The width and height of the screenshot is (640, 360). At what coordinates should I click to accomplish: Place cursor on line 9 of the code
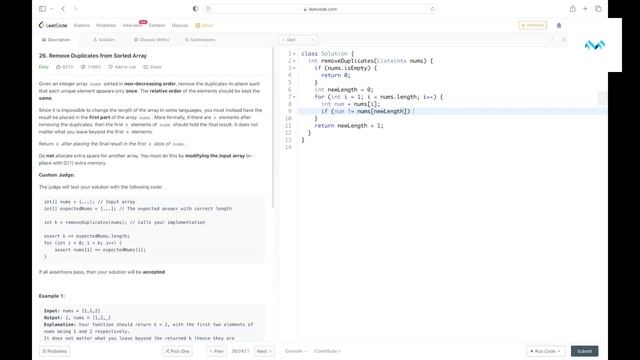pyautogui.click(x=451, y=111)
